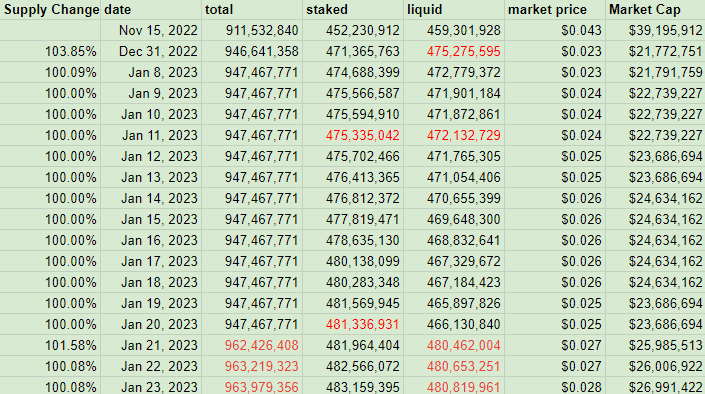This screenshot has height=394, width=705.
Task: Click the date cell 'Jan 9, 2023'
Action: click(x=151, y=93)
